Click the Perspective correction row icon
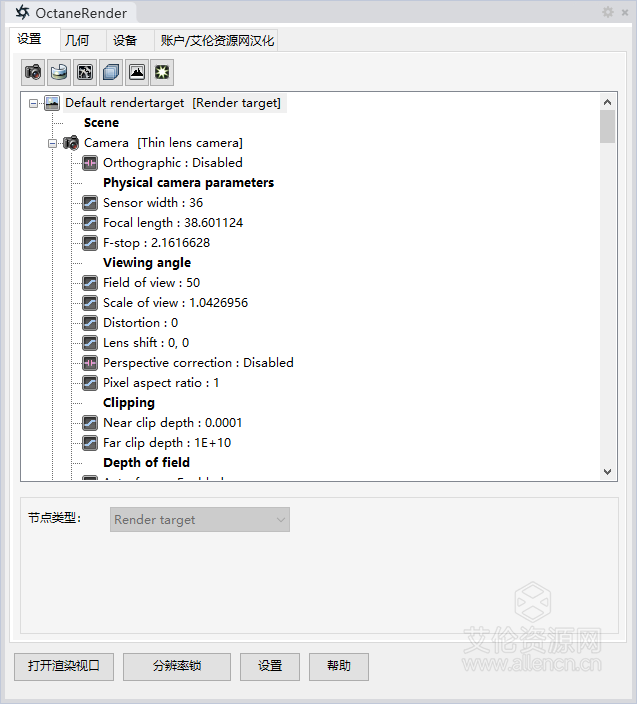Viewport: 637px width, 704px height. click(90, 363)
